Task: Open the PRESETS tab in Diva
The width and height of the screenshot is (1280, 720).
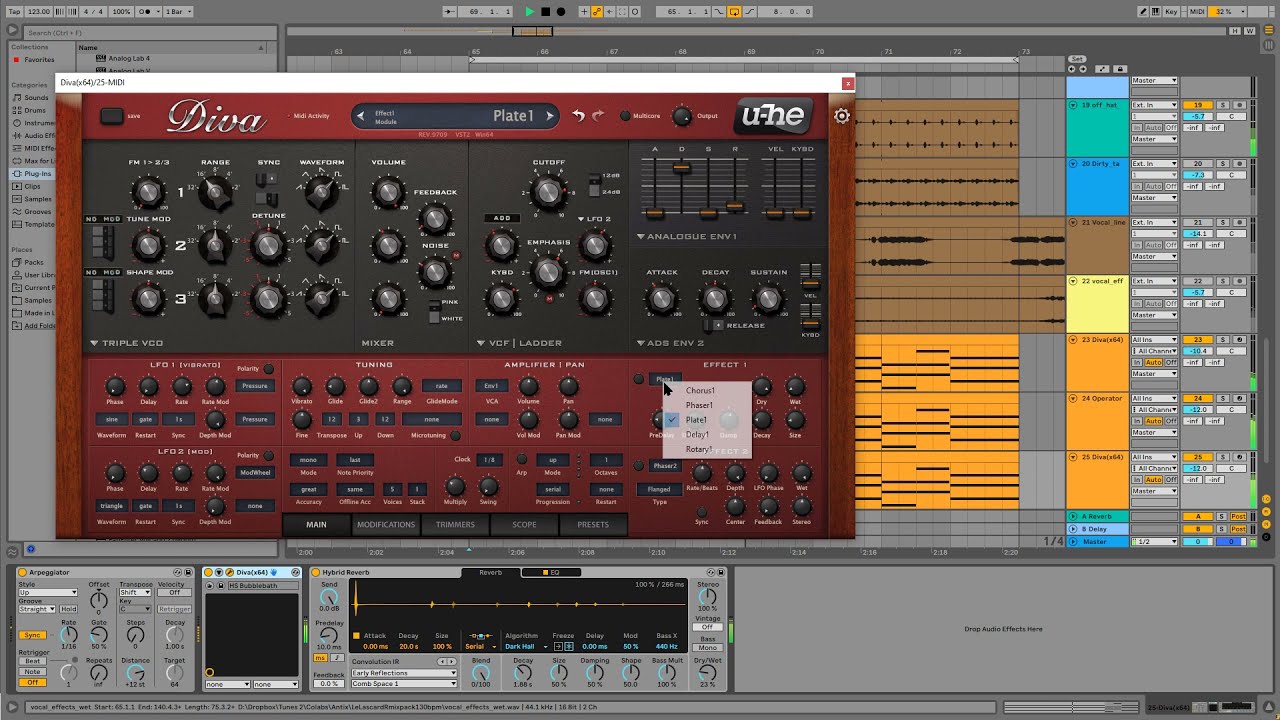Action: [593, 524]
